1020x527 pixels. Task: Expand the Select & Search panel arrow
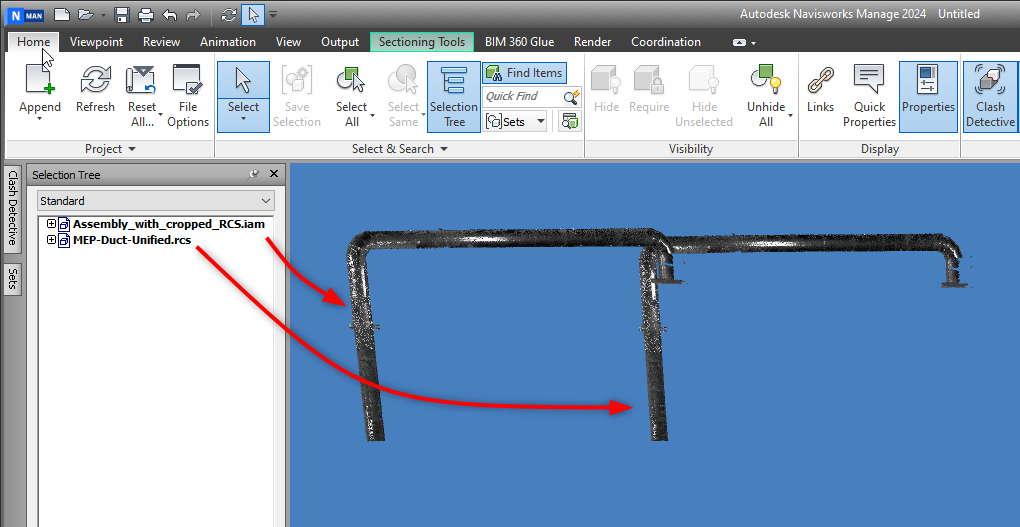(x=444, y=149)
